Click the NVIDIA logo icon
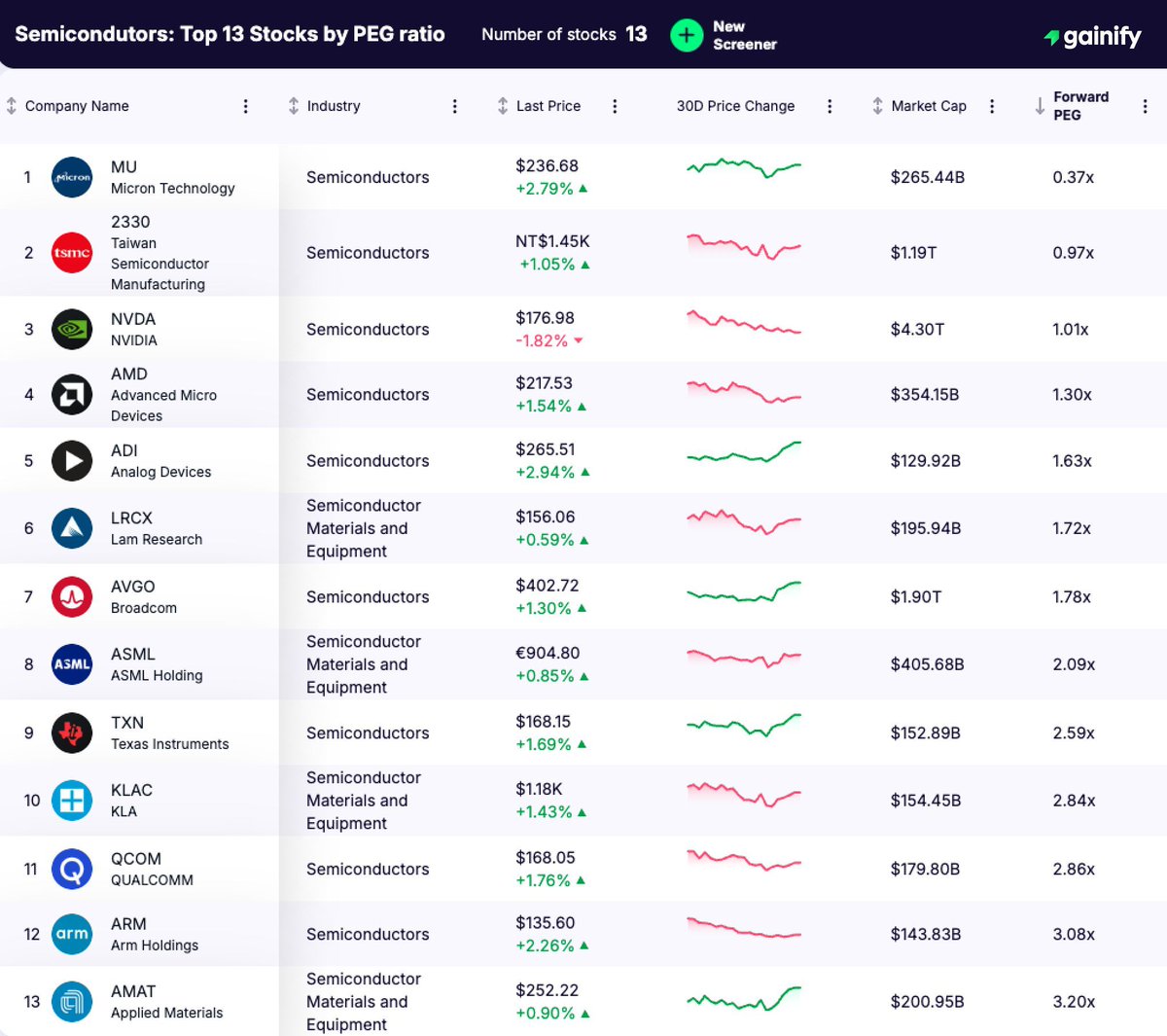The width and height of the screenshot is (1167, 1036). [x=71, y=329]
